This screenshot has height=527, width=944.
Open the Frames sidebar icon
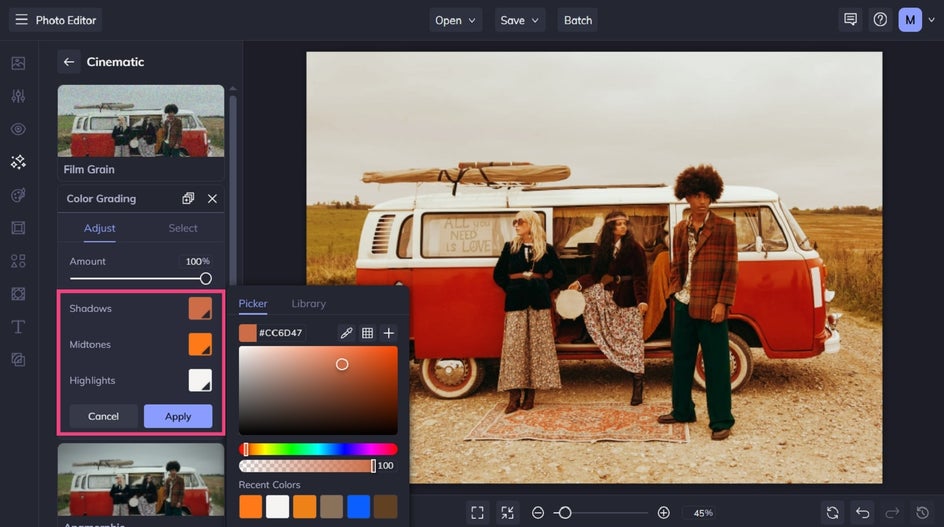pos(18,228)
